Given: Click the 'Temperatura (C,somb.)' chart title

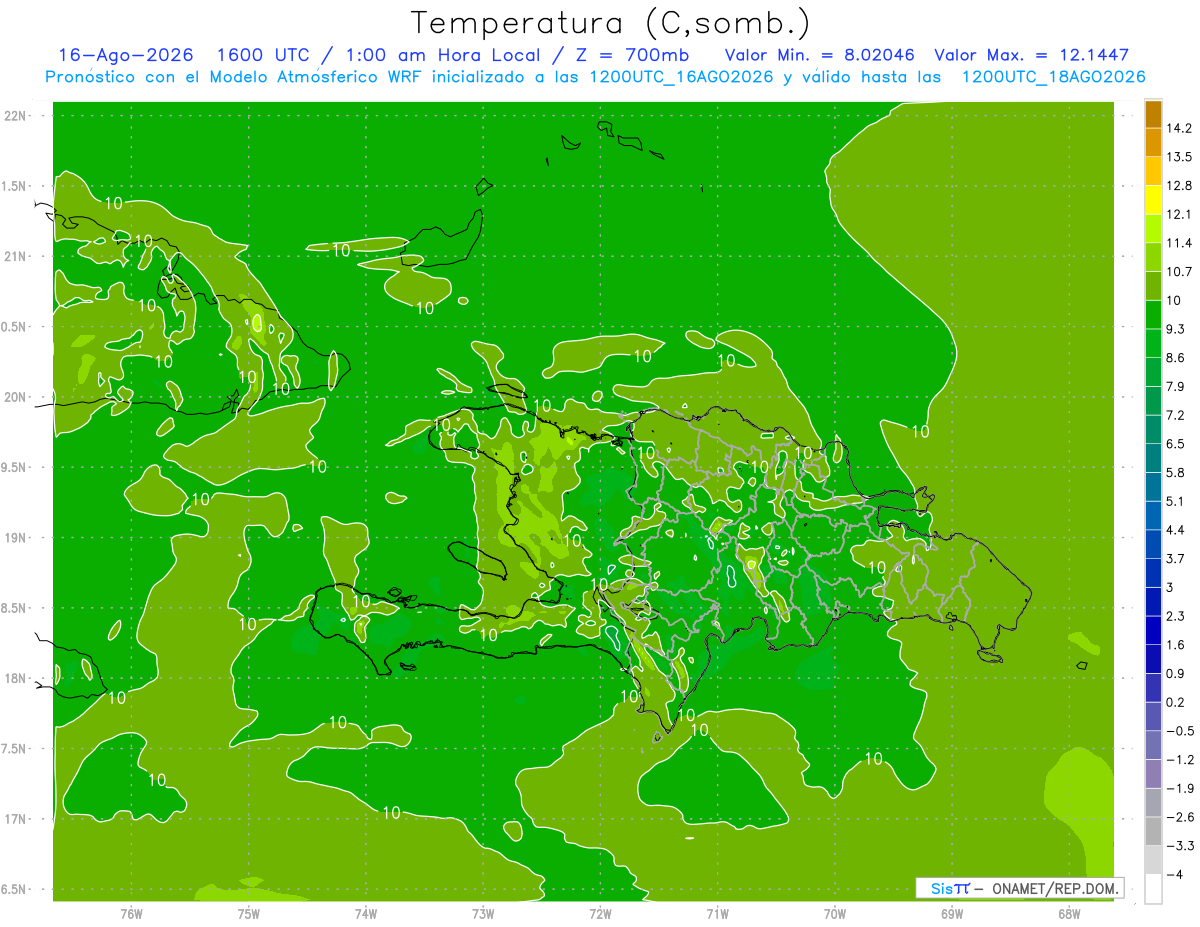Looking at the screenshot, I should coord(610,23).
